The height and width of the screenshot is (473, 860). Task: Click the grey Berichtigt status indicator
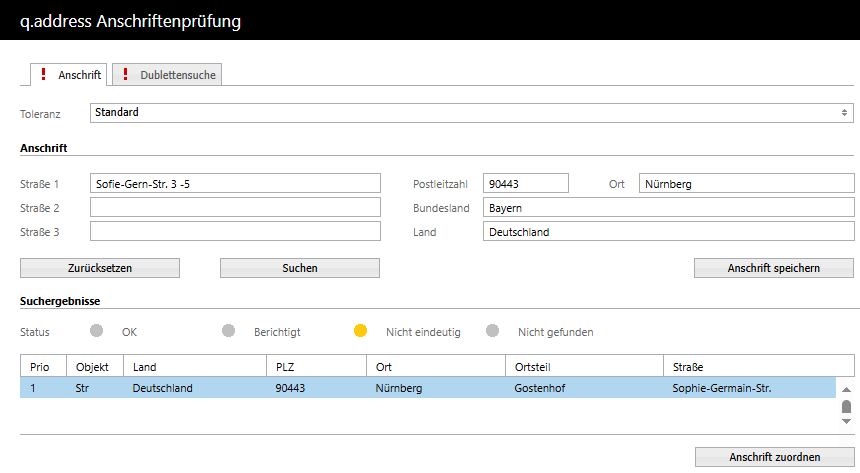pyautogui.click(x=228, y=331)
